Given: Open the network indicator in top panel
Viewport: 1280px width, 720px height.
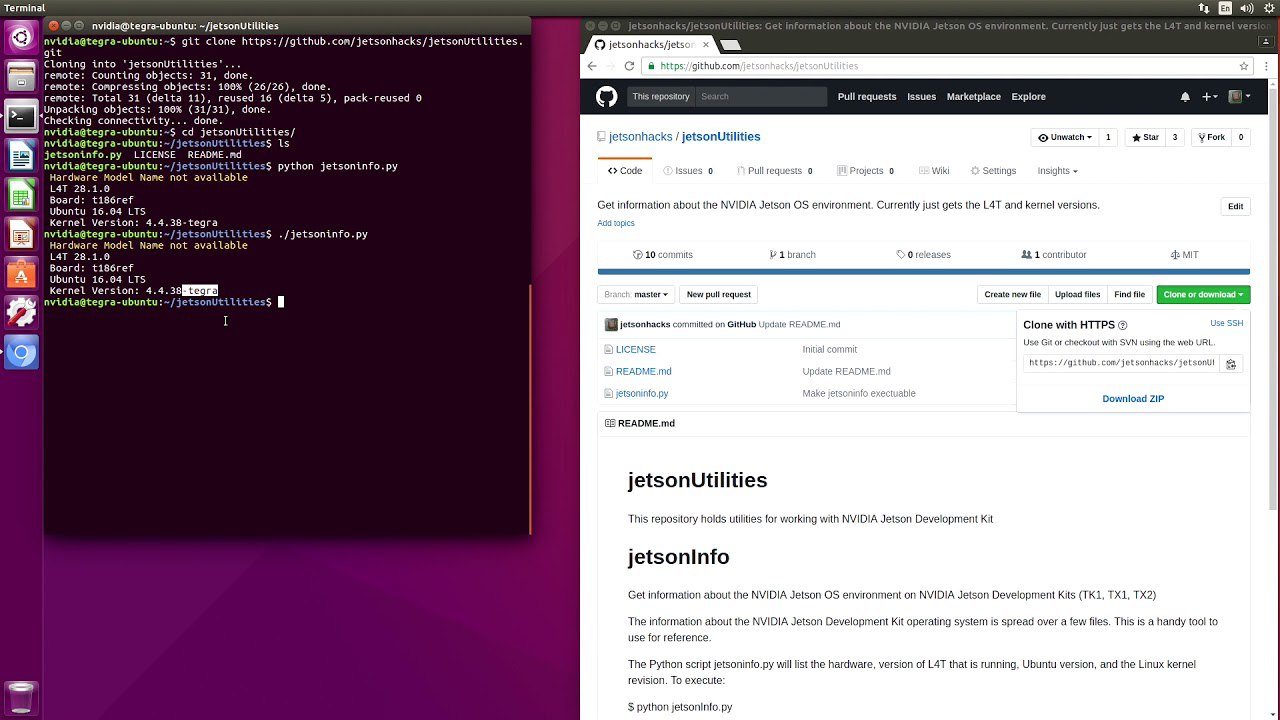Looking at the screenshot, I should 1204,8.
